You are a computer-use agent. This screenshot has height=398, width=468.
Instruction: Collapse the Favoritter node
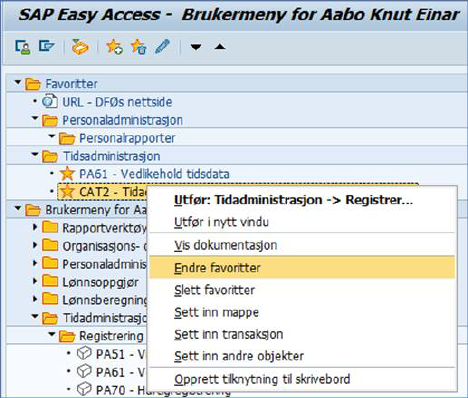pyautogui.click(x=18, y=82)
